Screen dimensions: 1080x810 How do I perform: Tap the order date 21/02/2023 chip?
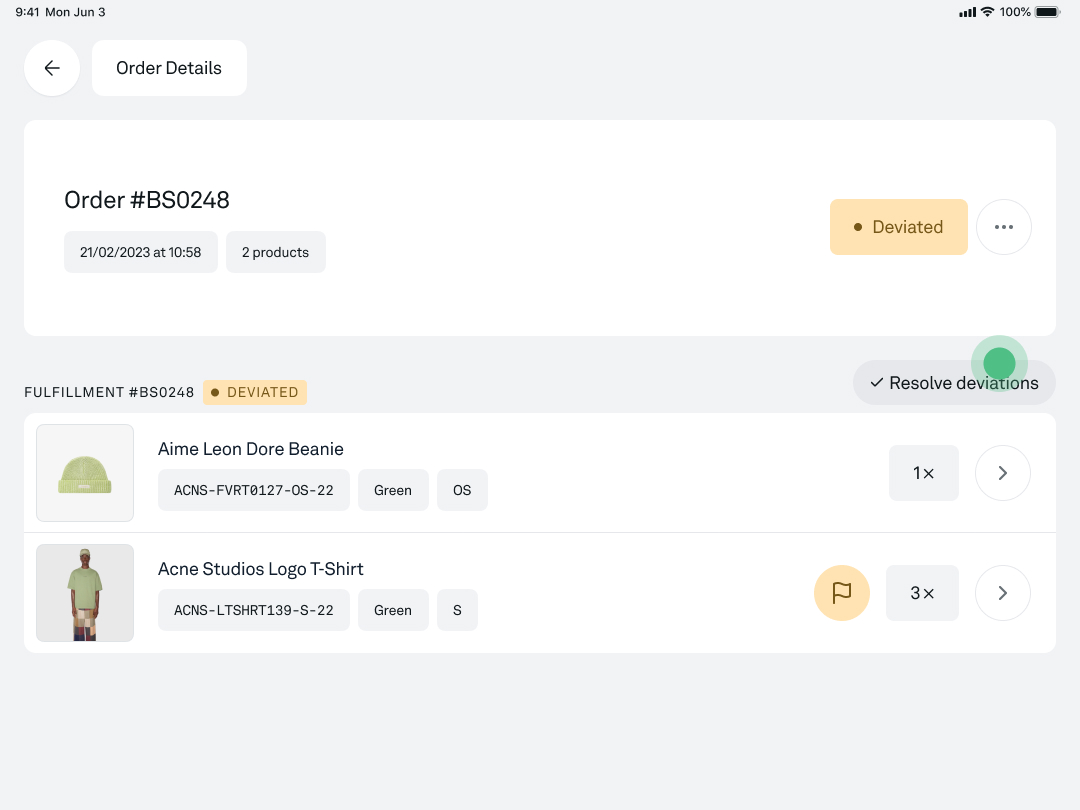click(x=141, y=252)
